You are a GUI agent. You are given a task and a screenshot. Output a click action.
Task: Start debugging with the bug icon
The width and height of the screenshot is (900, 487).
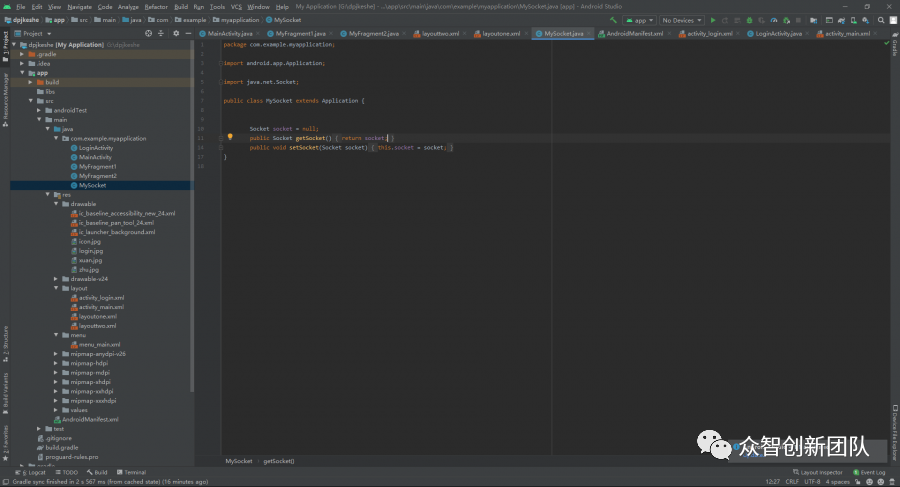pyautogui.click(x=749, y=20)
